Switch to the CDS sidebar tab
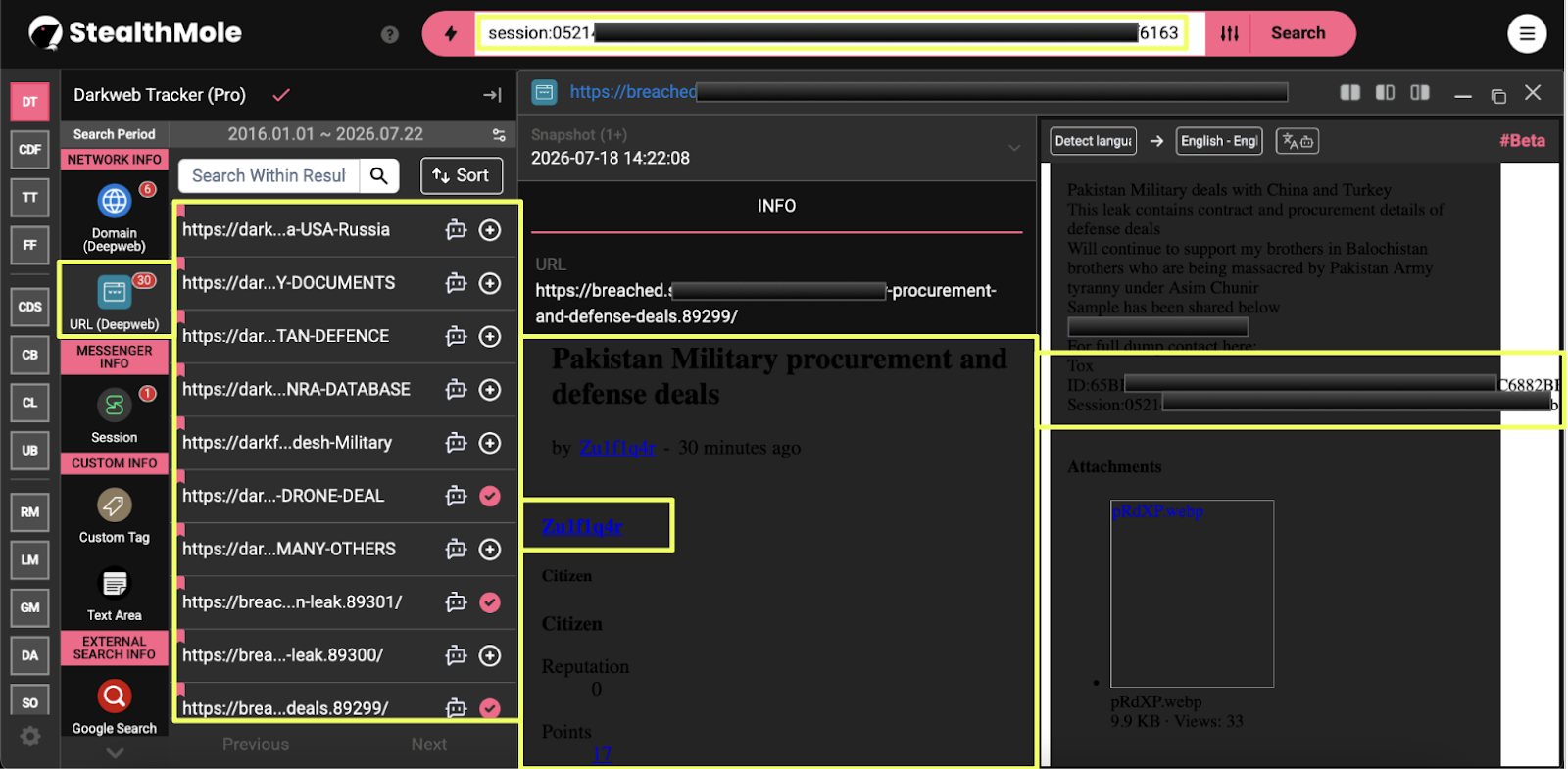The width and height of the screenshot is (1568, 769). (x=30, y=307)
